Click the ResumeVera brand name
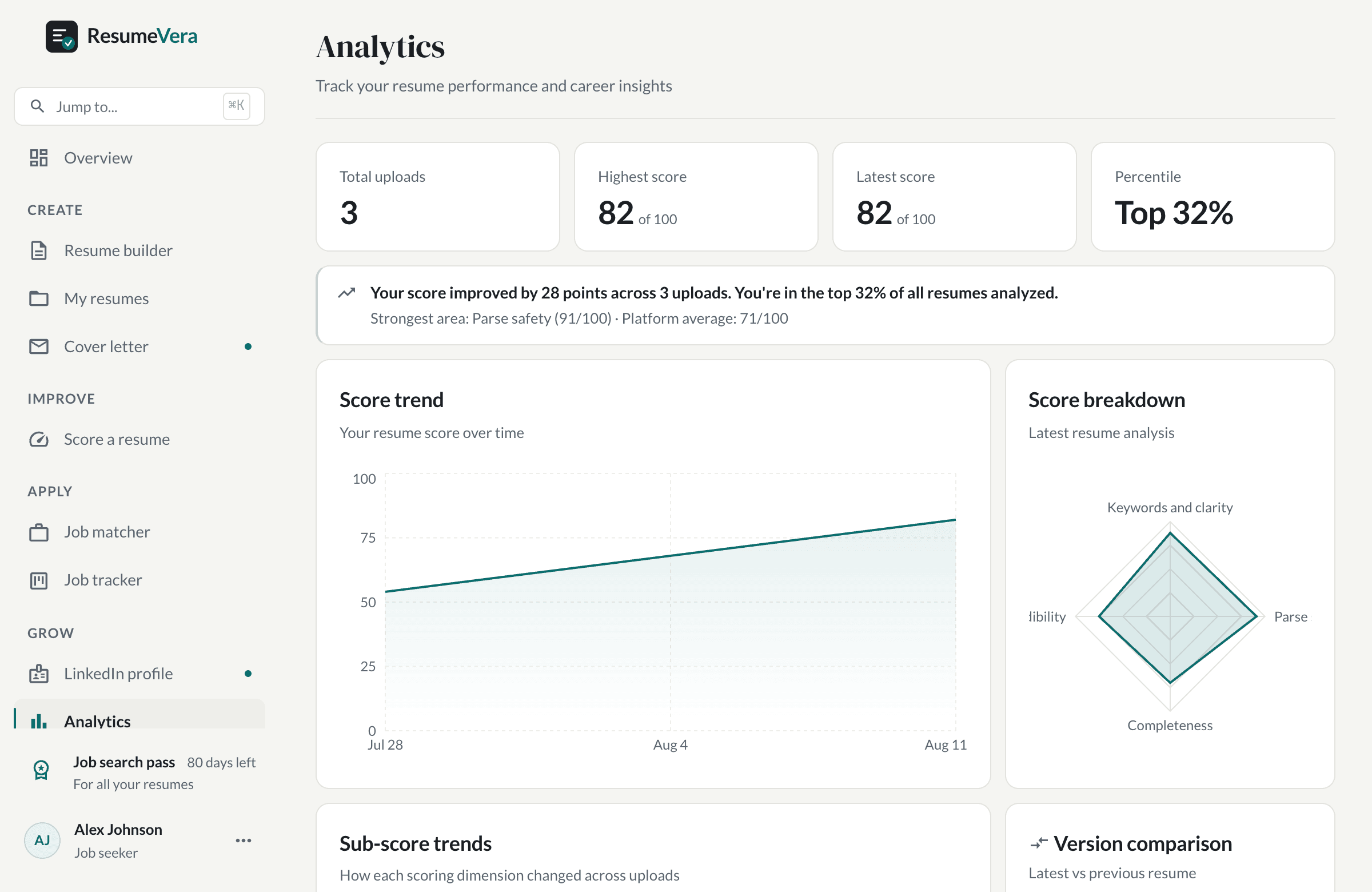The width and height of the screenshot is (1372, 892). pos(142,36)
